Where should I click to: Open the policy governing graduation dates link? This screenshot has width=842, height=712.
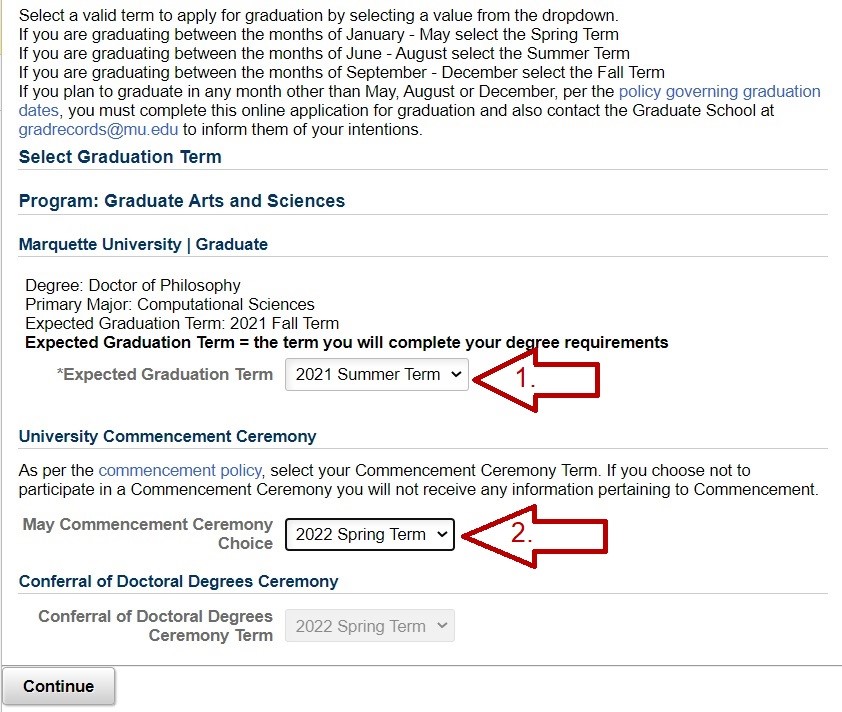[x=719, y=91]
